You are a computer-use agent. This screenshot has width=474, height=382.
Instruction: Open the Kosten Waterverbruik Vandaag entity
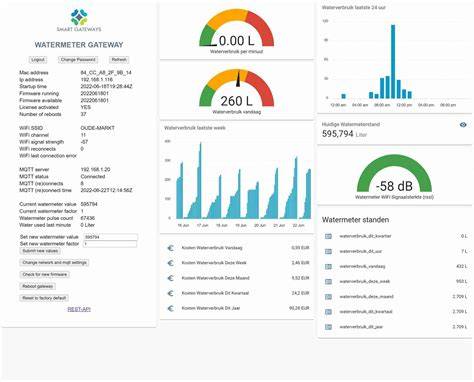tap(238, 248)
